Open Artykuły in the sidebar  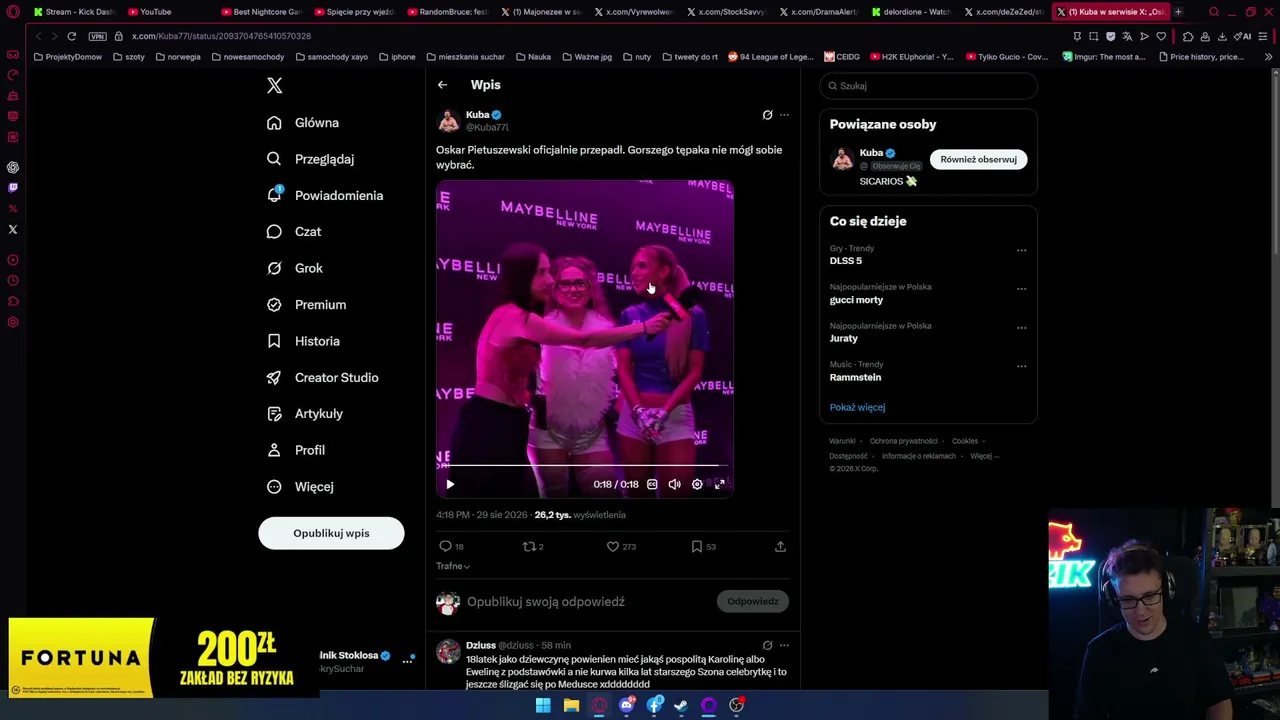pyautogui.click(x=305, y=414)
